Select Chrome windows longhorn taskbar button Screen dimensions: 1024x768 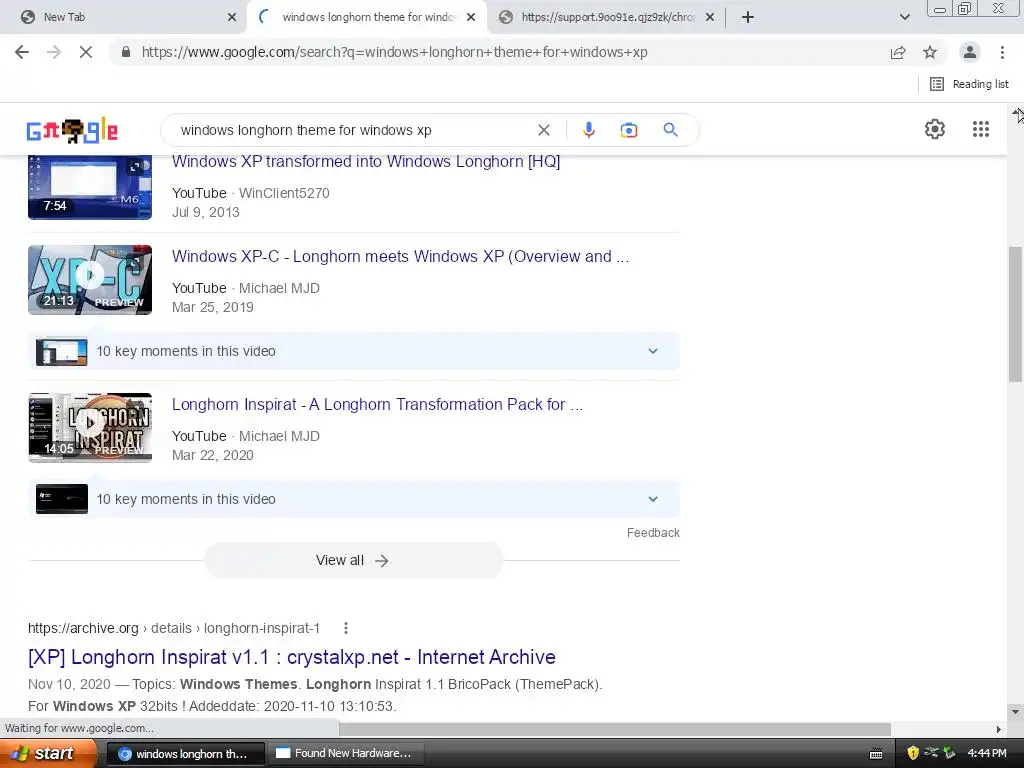point(185,754)
